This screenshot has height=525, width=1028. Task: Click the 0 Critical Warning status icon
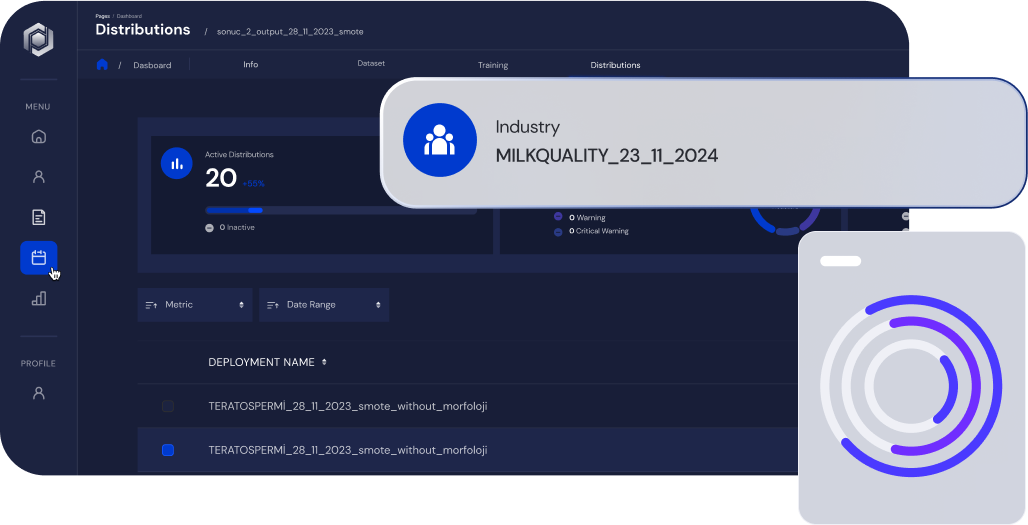tap(558, 231)
